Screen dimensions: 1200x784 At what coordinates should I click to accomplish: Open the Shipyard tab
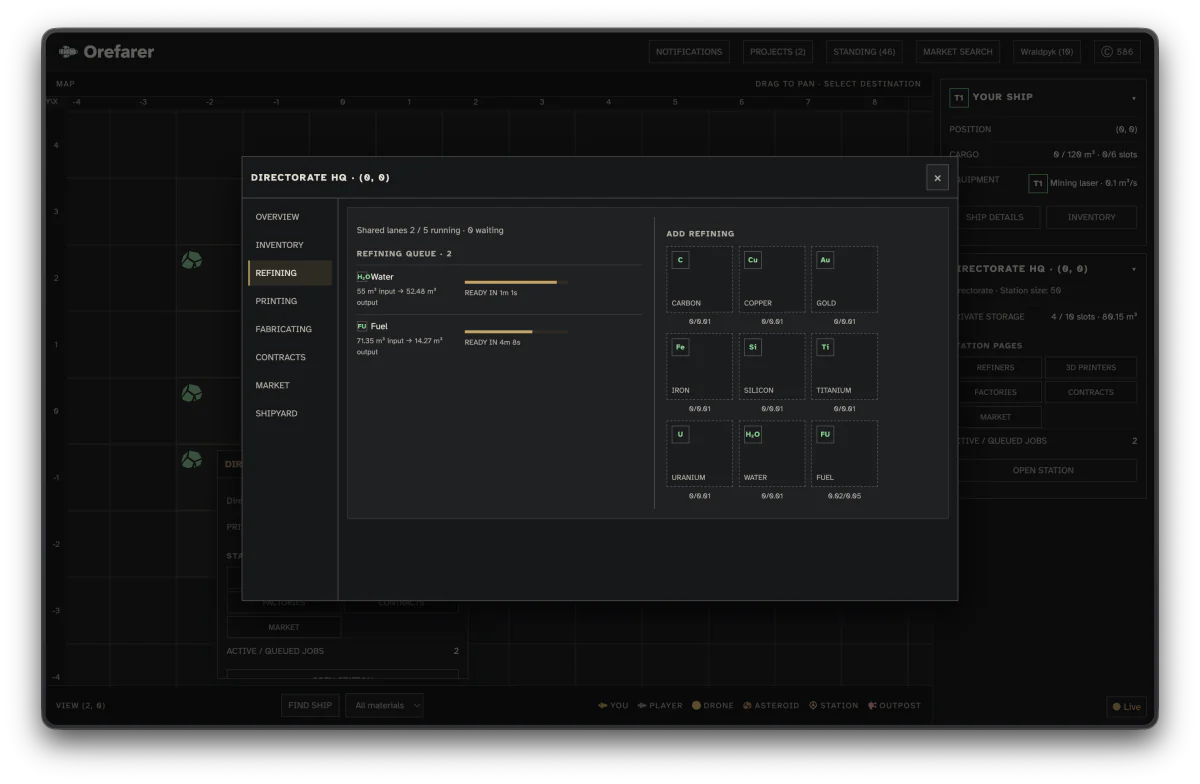click(290, 413)
